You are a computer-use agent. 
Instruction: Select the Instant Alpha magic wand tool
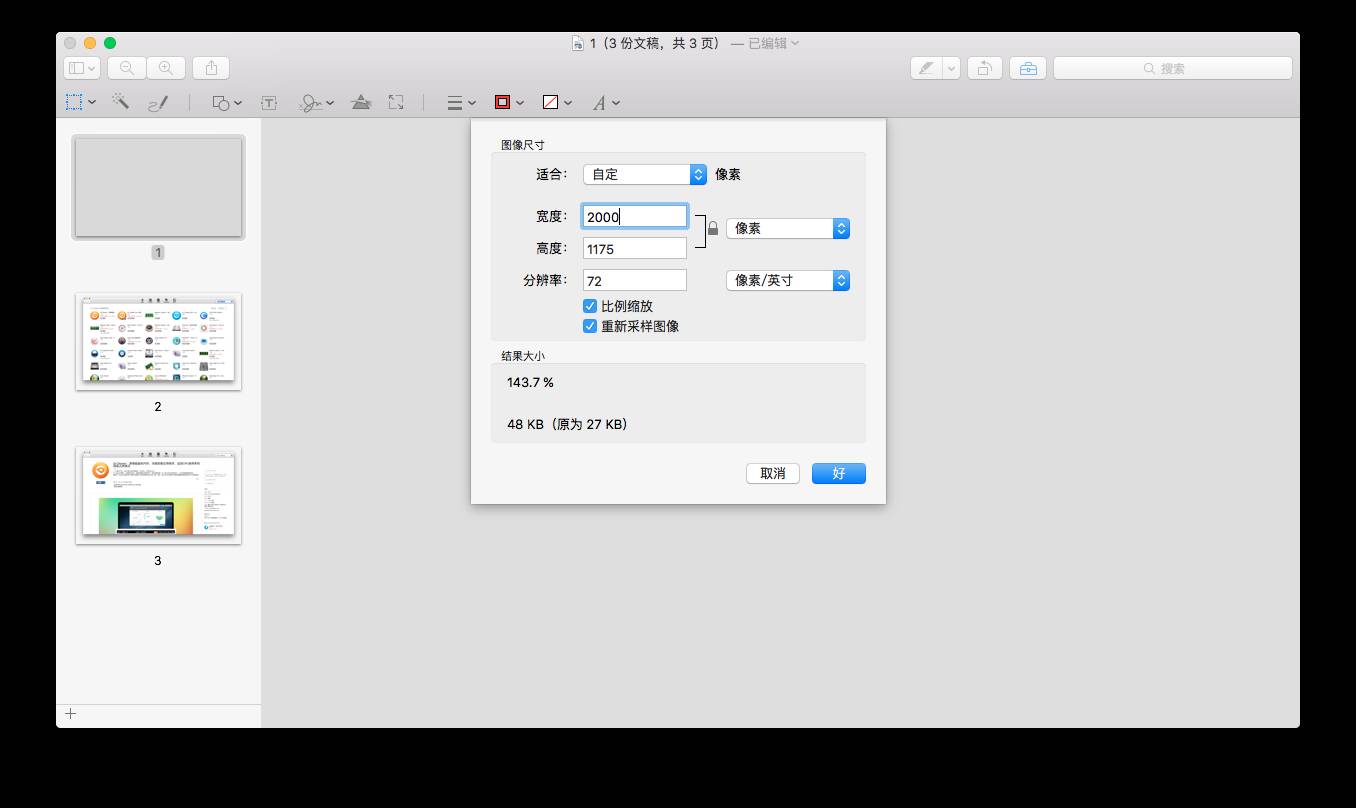coord(121,102)
